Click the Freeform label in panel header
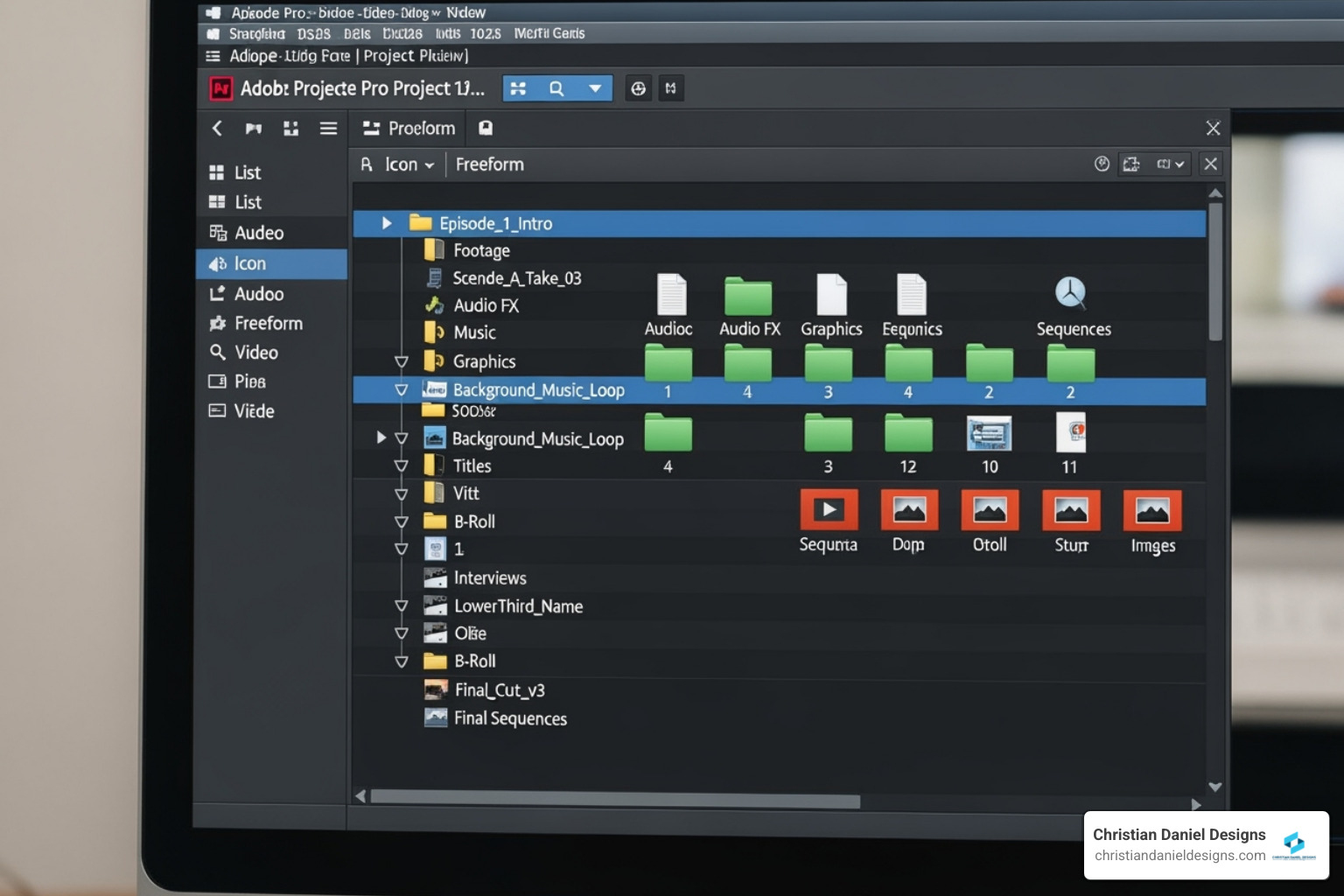This screenshot has width=1344, height=896. pyautogui.click(x=489, y=164)
